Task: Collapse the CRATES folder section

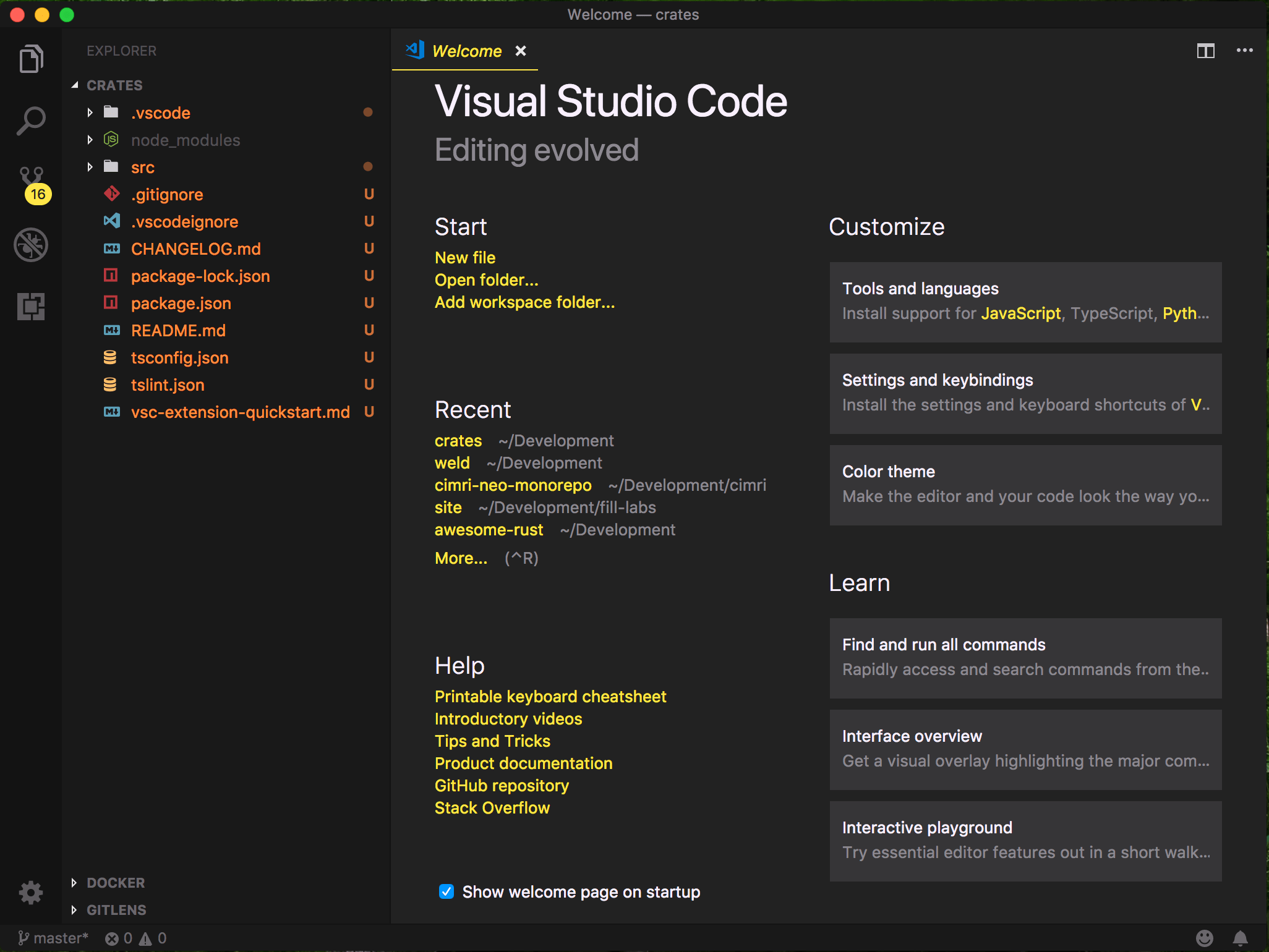Action: tap(115, 85)
